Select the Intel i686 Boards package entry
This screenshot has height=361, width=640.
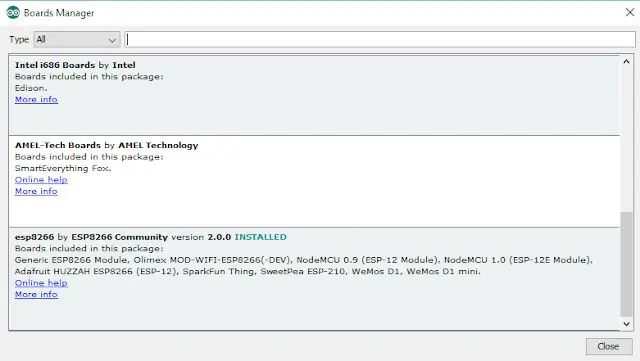tap(314, 96)
